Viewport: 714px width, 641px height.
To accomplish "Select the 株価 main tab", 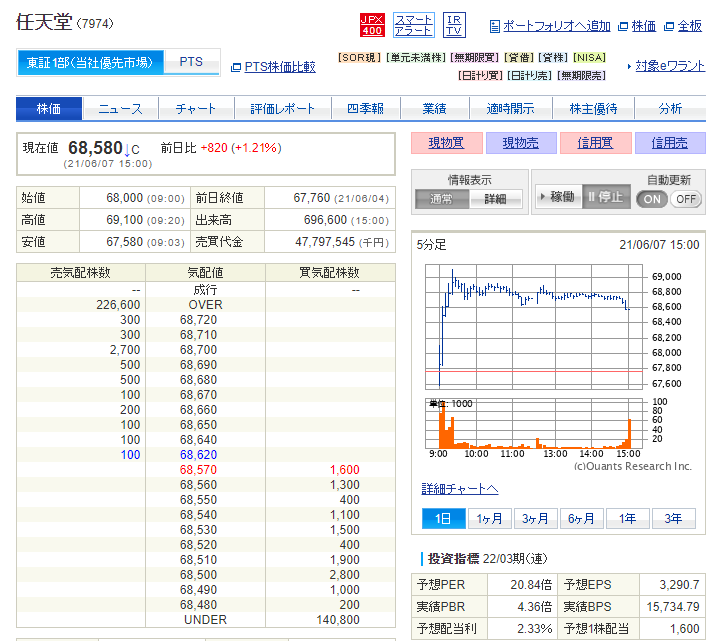I will coord(49,109).
